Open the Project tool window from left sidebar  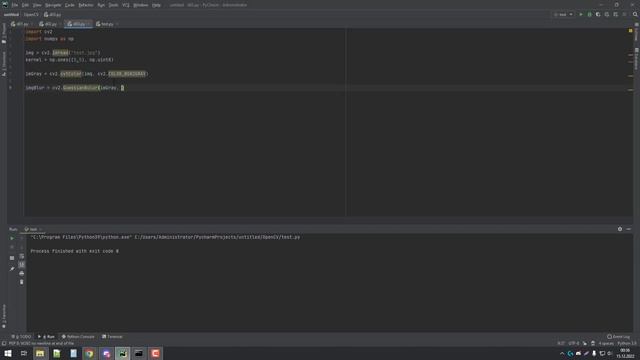tap(4, 33)
